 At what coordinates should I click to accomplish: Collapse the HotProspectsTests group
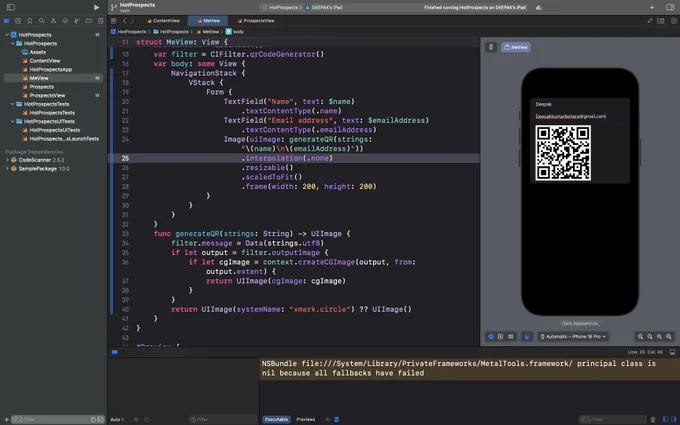point(13,104)
